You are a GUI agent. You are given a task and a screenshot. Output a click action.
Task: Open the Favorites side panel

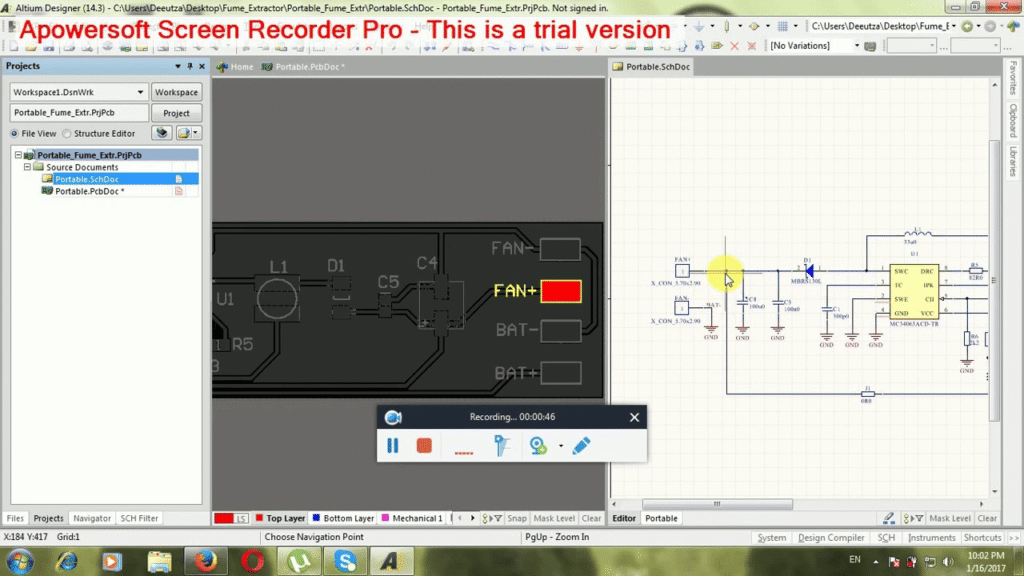click(1013, 78)
